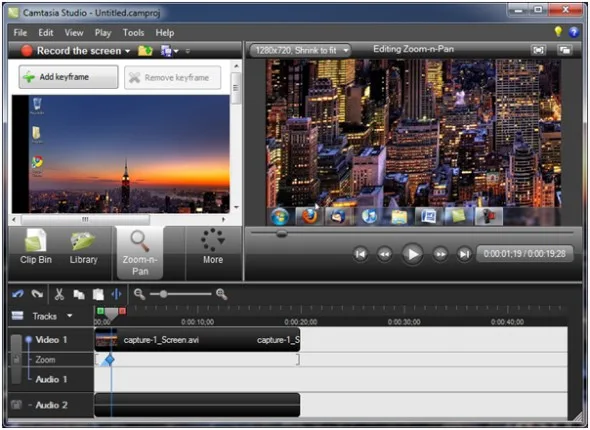
Task: Click the Cut scissors icon in timeline toolbar
Action: pos(59,294)
